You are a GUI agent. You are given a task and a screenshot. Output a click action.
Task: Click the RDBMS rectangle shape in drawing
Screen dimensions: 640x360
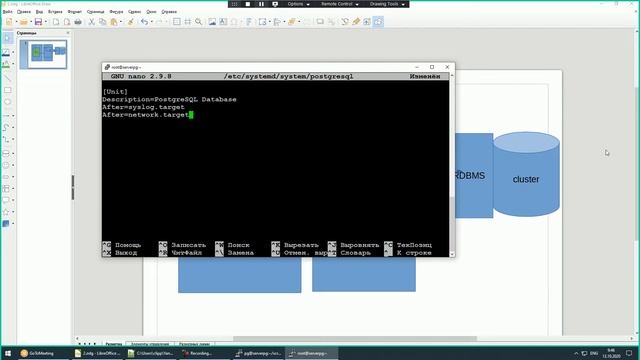pyautogui.click(x=474, y=176)
